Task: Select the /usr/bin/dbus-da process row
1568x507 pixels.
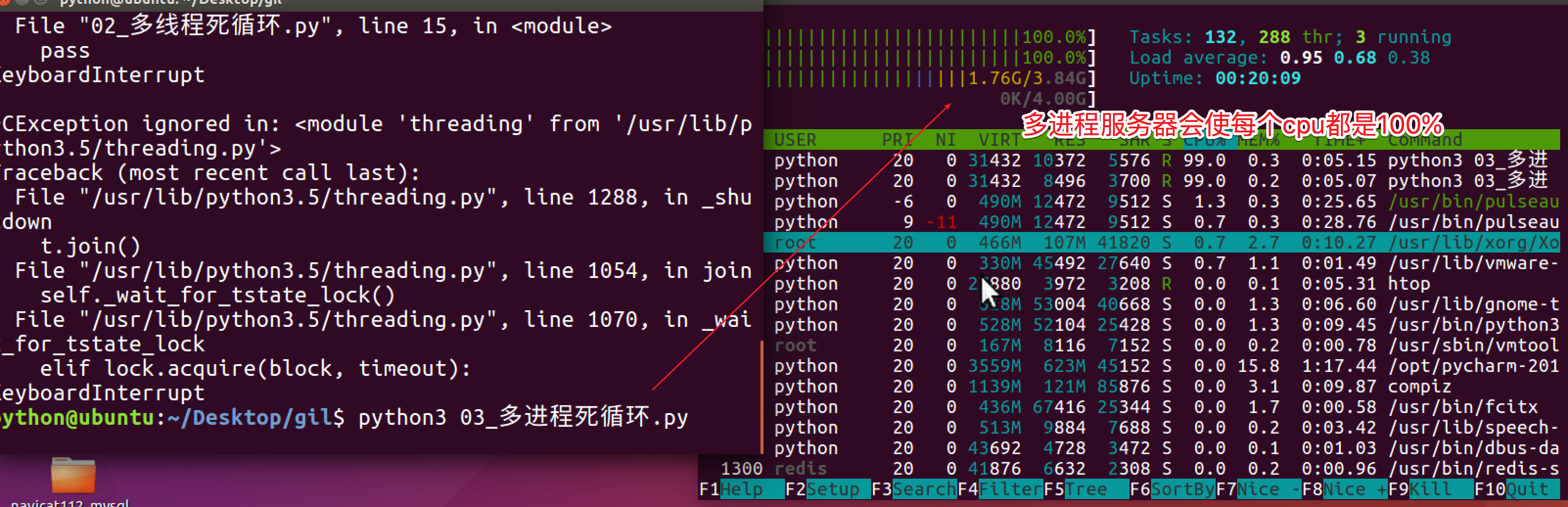Action: coord(1161,449)
